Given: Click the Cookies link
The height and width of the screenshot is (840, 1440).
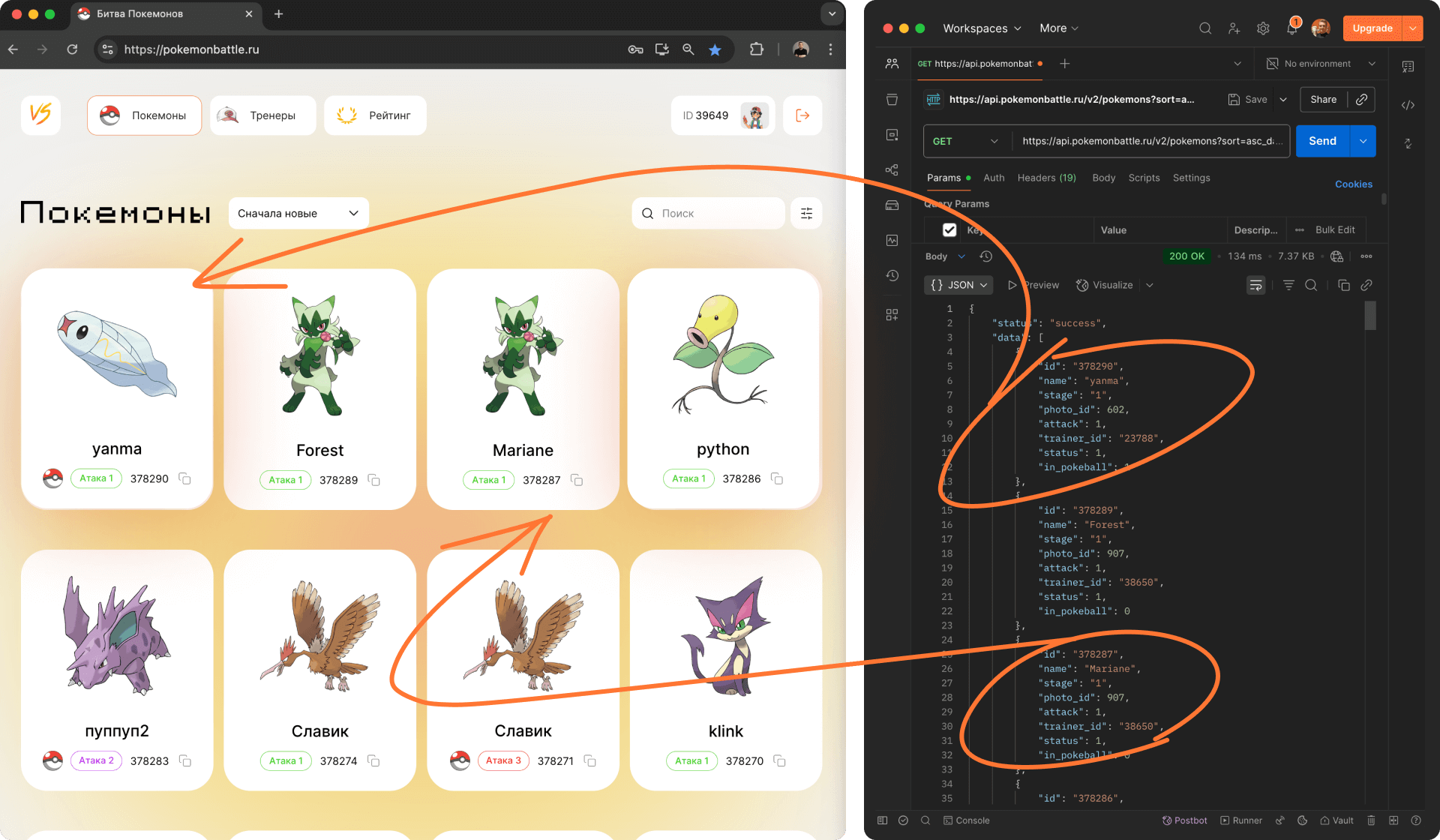Looking at the screenshot, I should pos(1353,184).
